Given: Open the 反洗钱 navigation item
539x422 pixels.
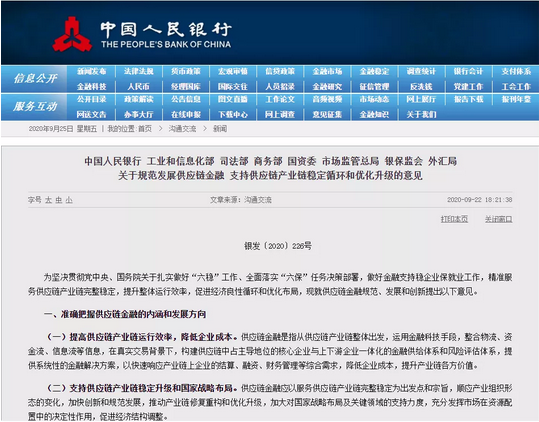Looking at the screenshot, I should pyautogui.click(x=421, y=87).
